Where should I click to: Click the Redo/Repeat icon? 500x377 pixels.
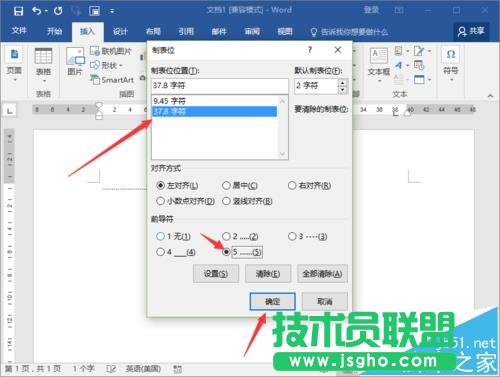tap(58, 11)
